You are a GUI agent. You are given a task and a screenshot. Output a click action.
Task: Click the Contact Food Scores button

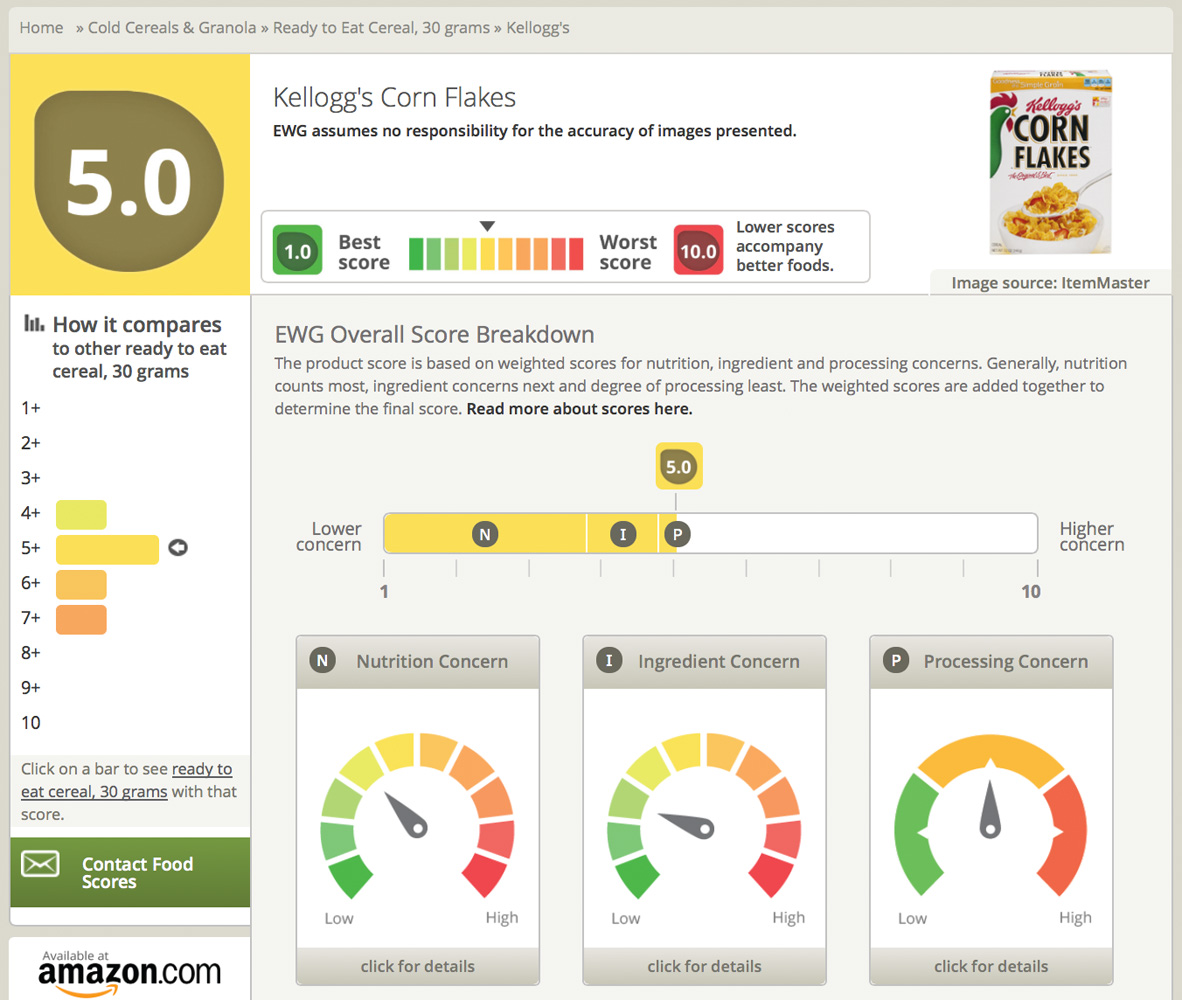[130, 872]
